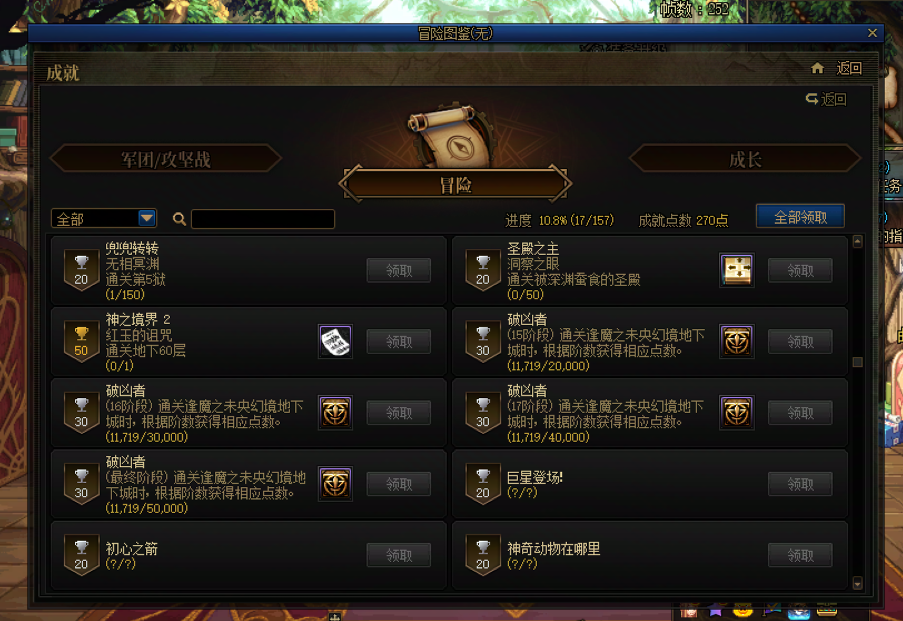The width and height of the screenshot is (903, 621).
Task: Open the 全部 filter dropdown
Action: tap(104, 219)
